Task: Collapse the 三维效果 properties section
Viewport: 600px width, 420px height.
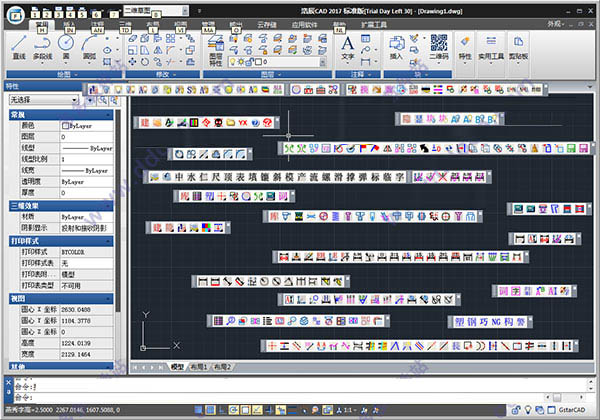Action: click(109, 206)
